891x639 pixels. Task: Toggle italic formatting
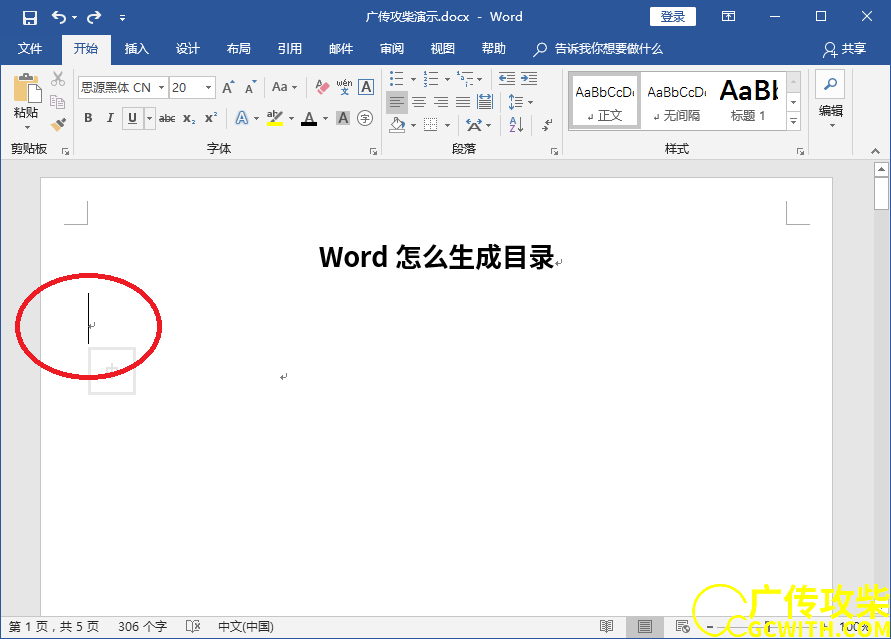point(110,118)
